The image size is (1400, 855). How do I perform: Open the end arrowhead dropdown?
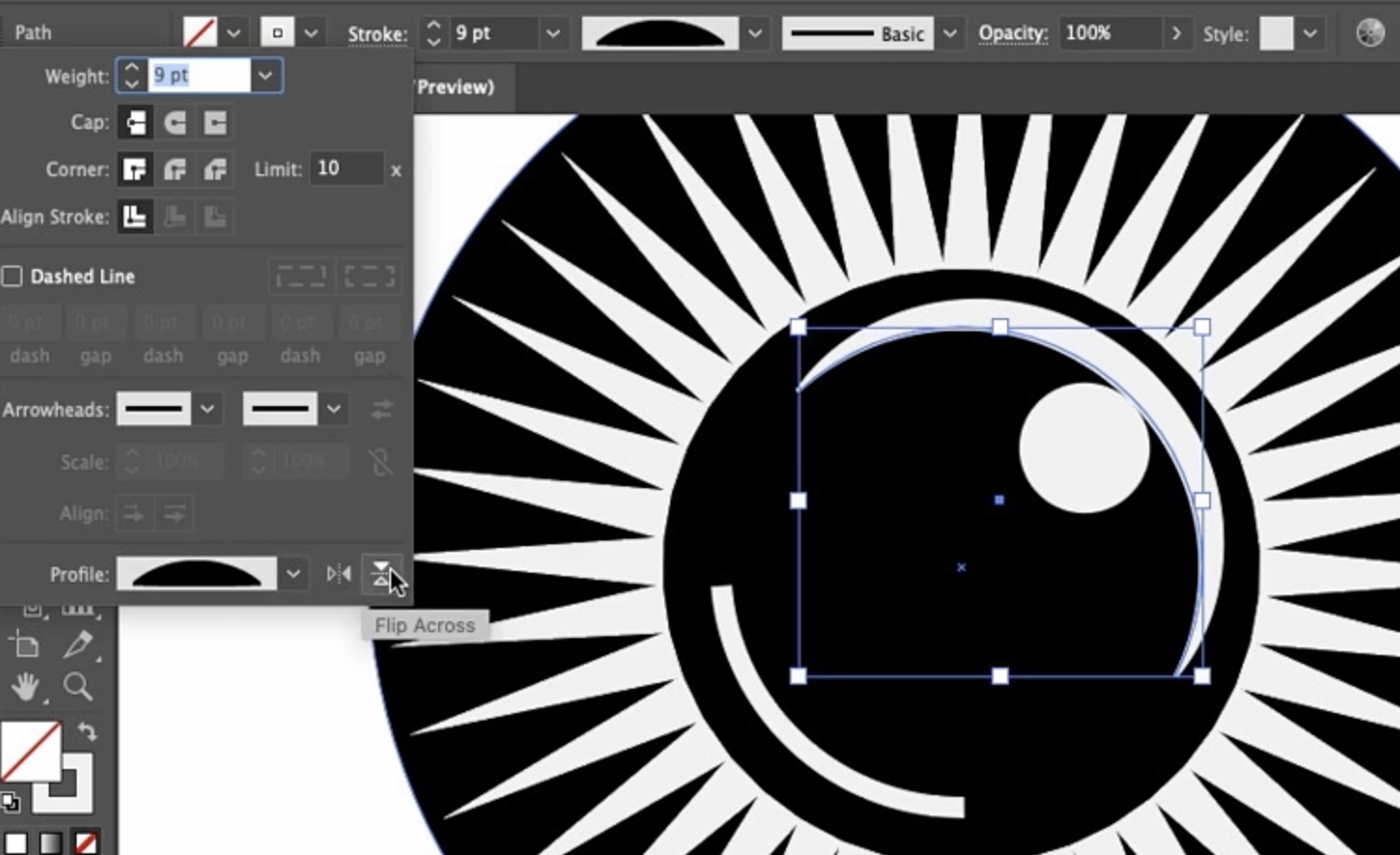coord(333,409)
